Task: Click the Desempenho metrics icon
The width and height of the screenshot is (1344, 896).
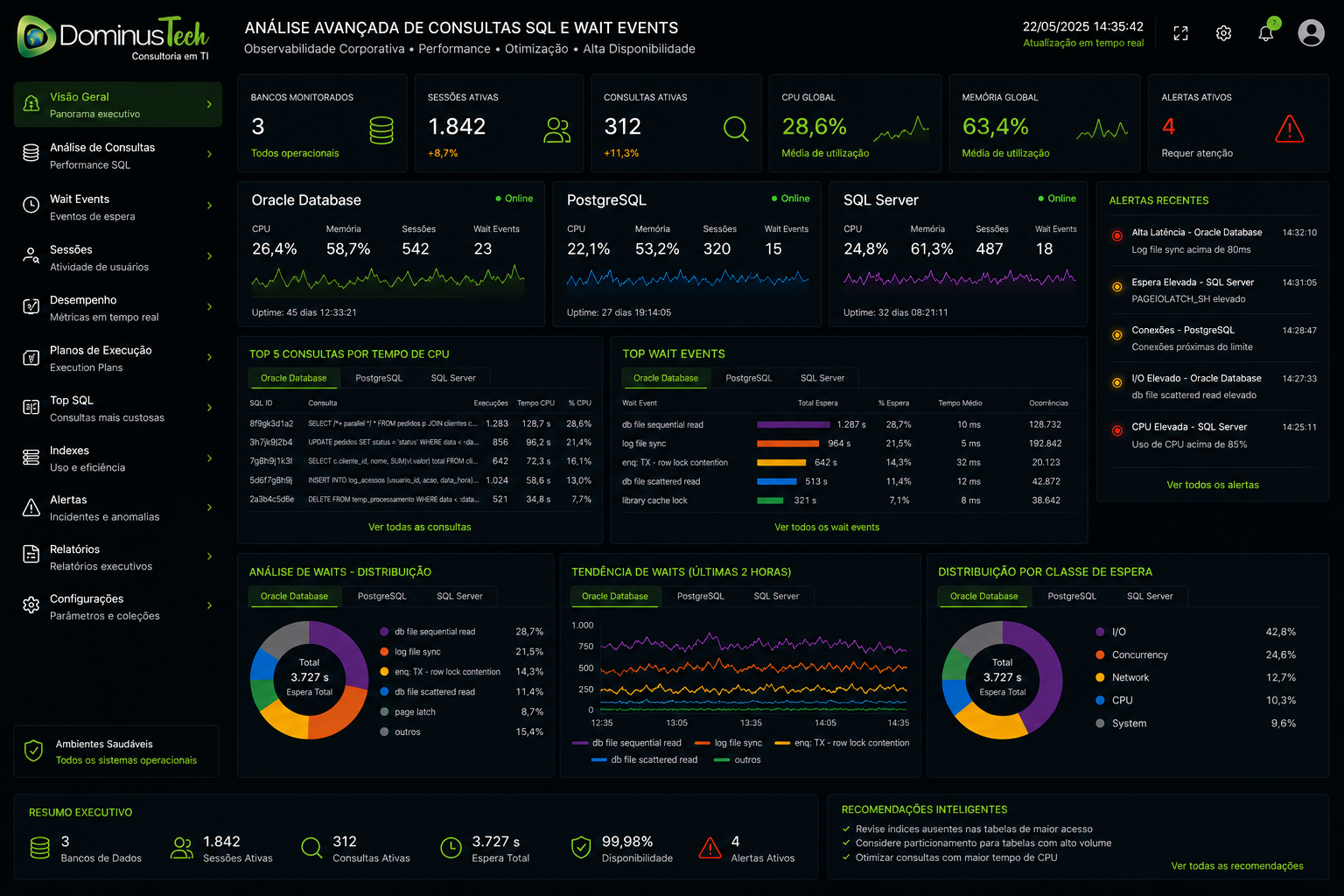Action: (31, 306)
